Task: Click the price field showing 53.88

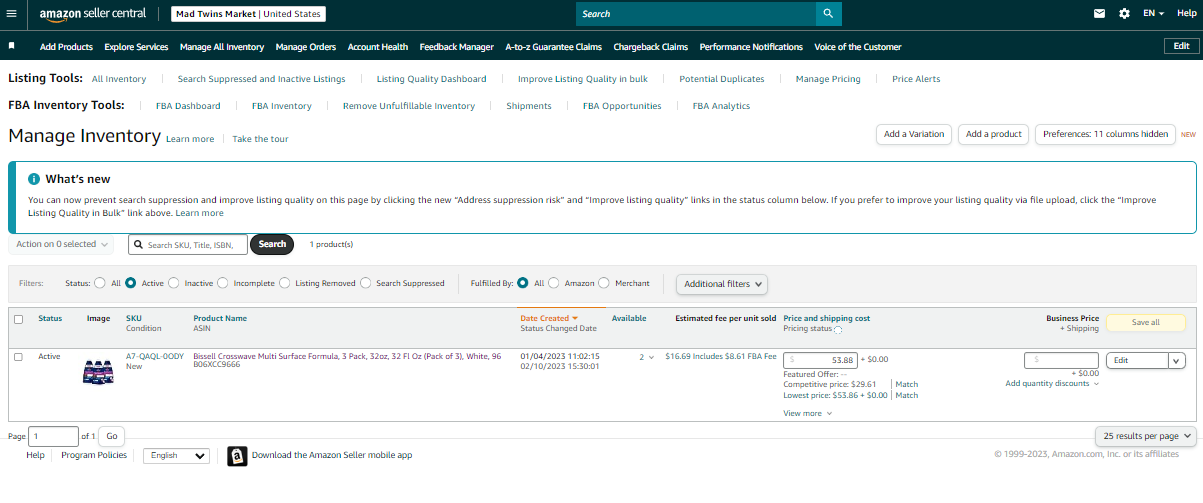Action: pos(820,360)
